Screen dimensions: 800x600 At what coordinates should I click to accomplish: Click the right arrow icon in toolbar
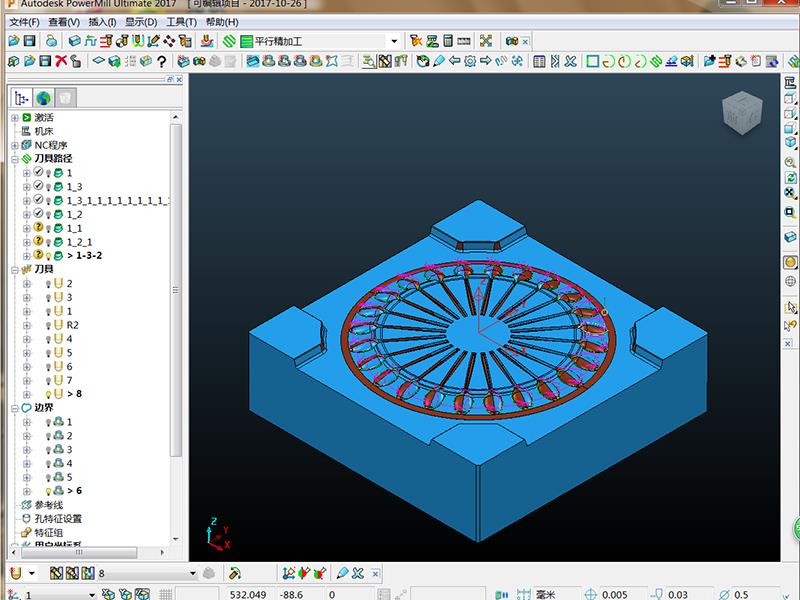(x=486, y=61)
